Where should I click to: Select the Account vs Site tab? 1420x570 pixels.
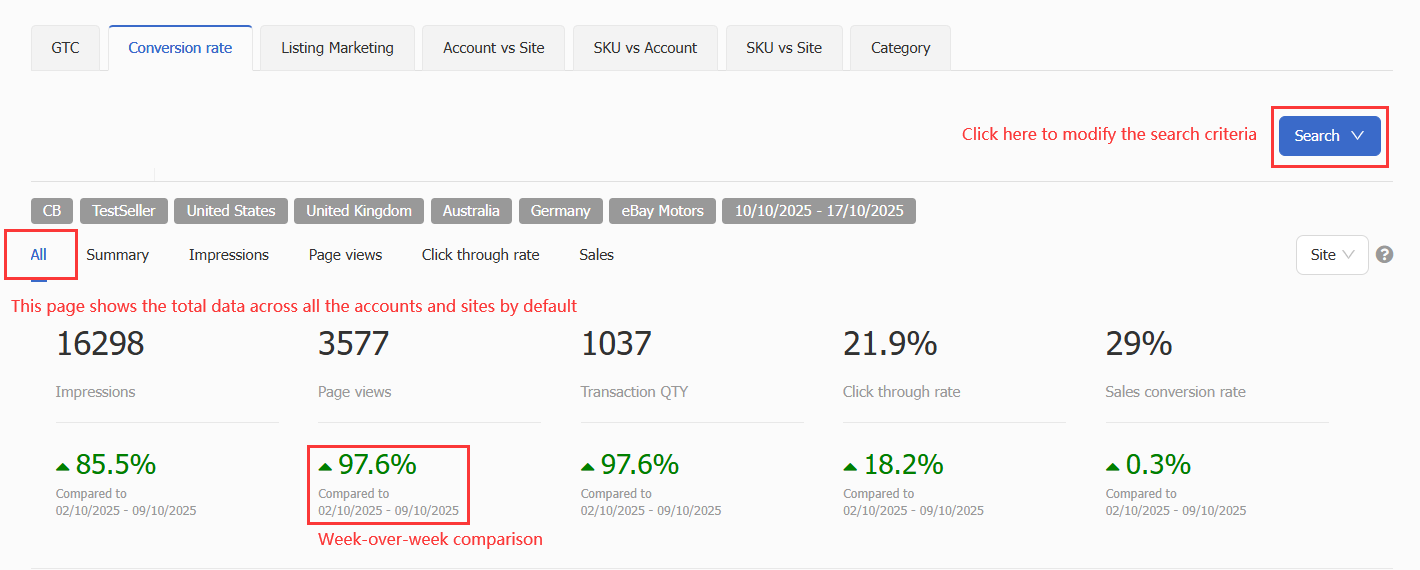click(493, 48)
